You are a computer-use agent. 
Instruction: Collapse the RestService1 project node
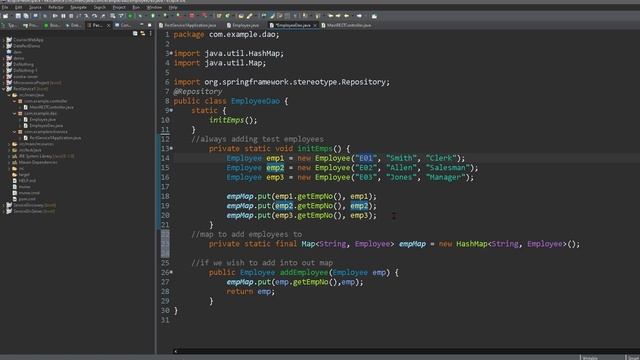point(4,89)
